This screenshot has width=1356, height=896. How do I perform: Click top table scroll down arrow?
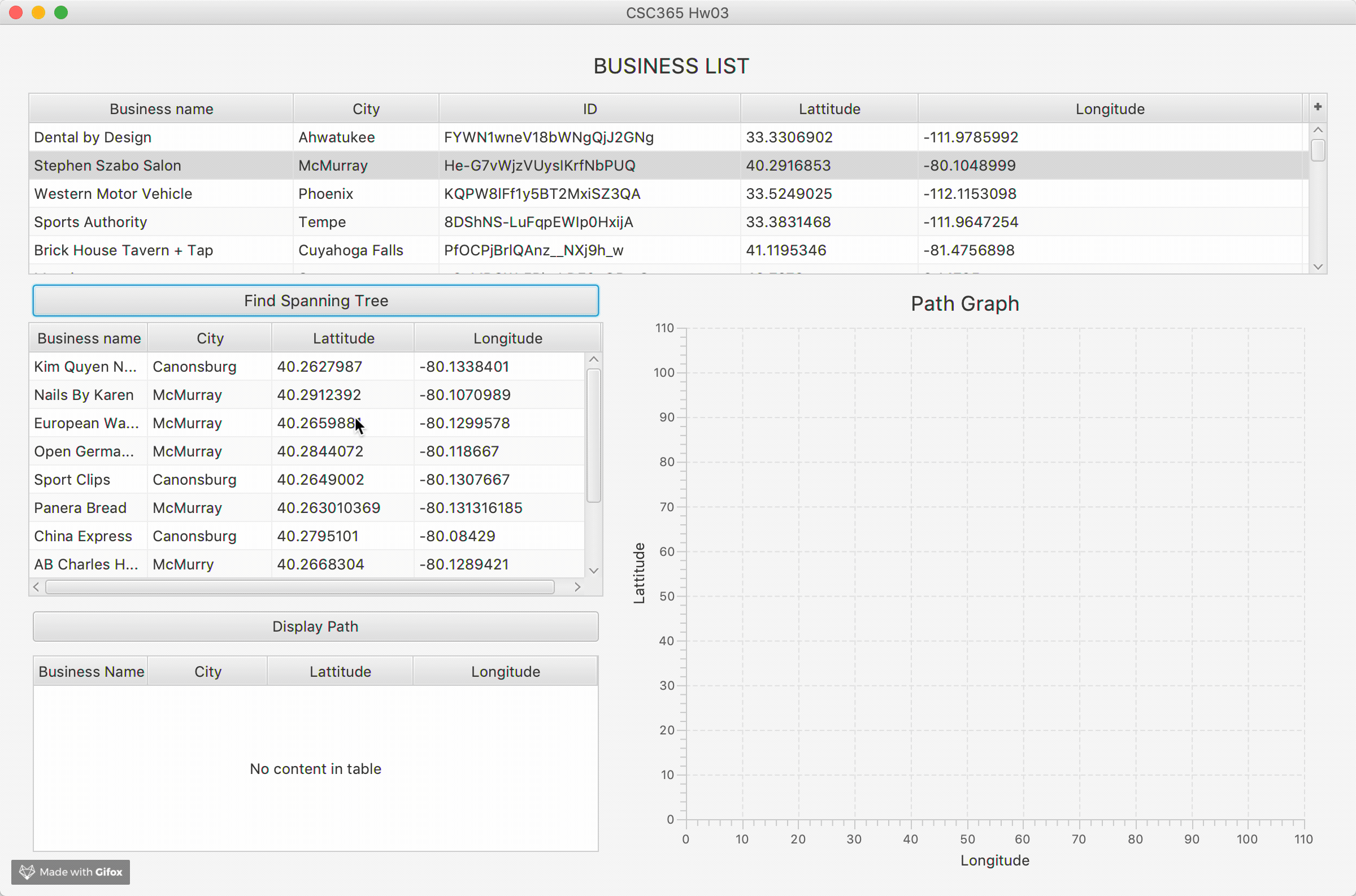(x=1318, y=267)
